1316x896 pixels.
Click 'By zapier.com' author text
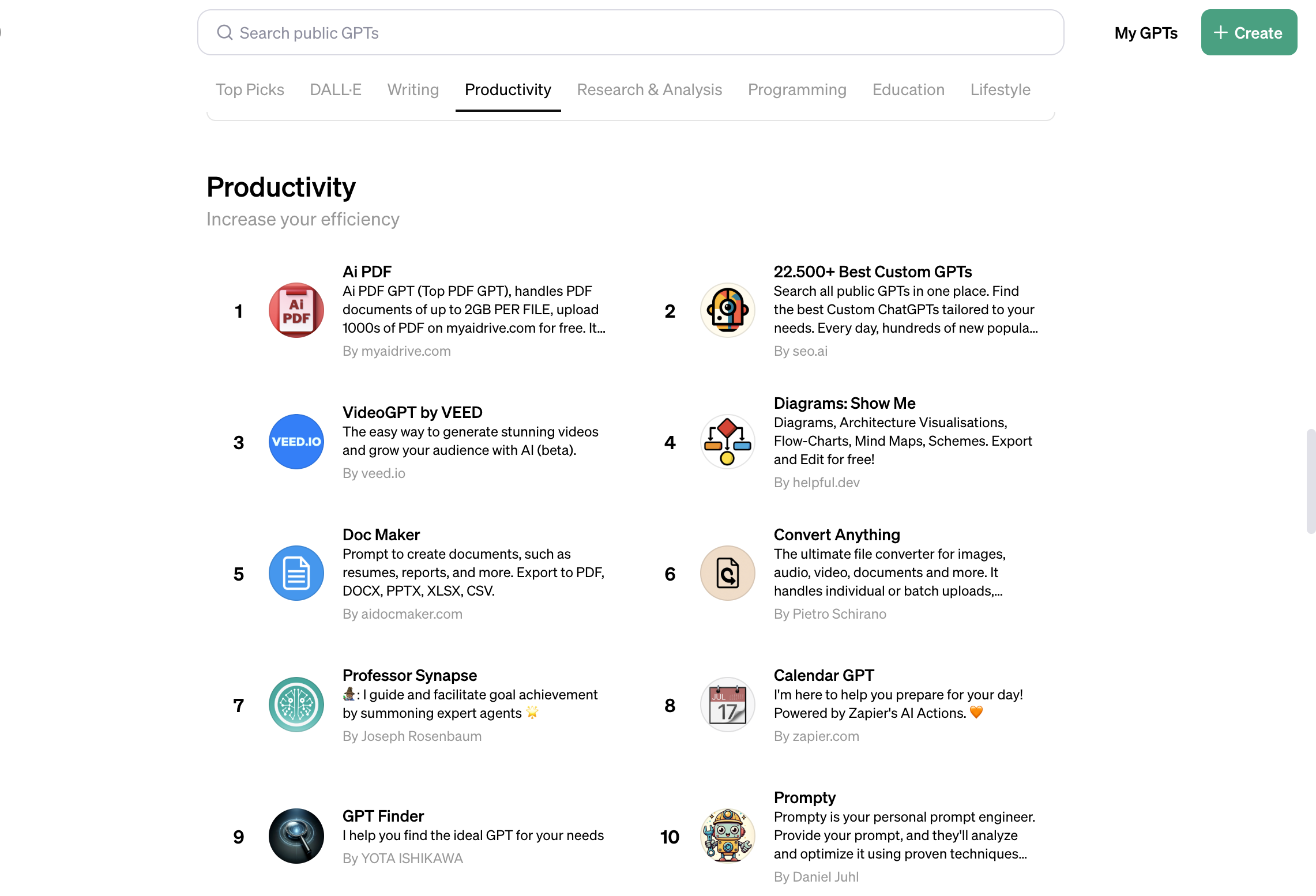click(817, 736)
